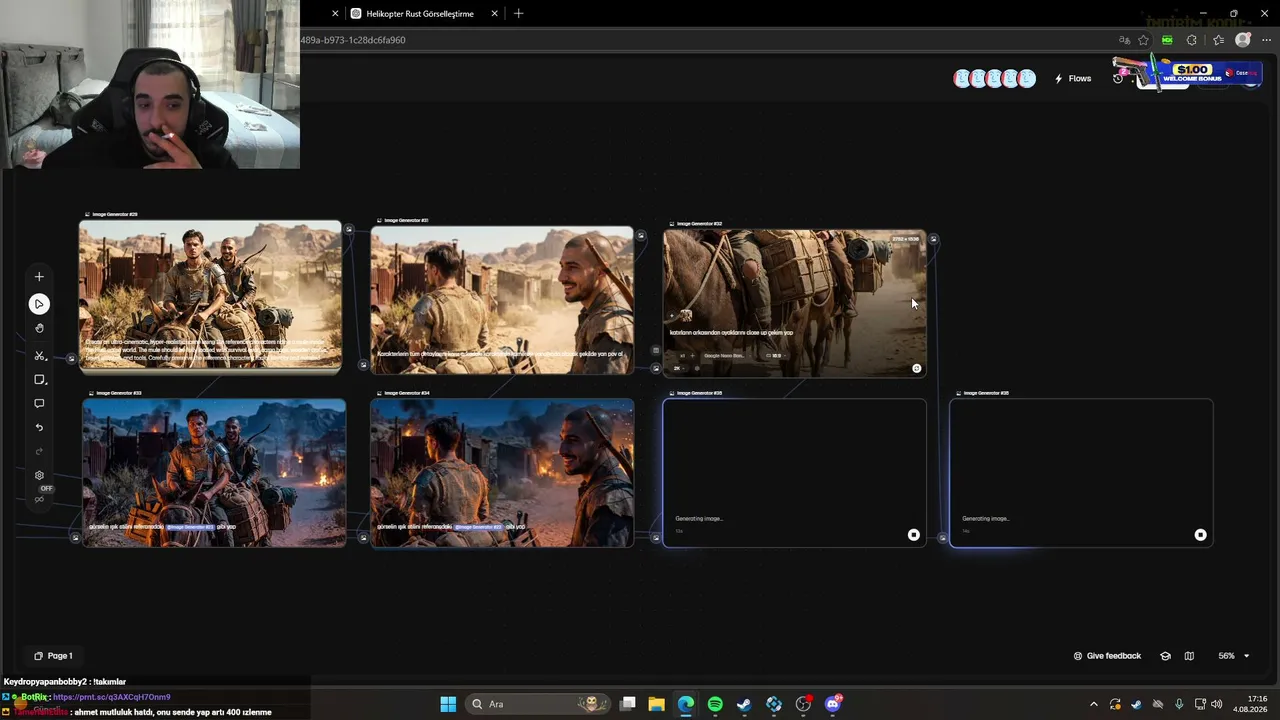Toggle the OFF switch in the left toolbar

point(44,489)
